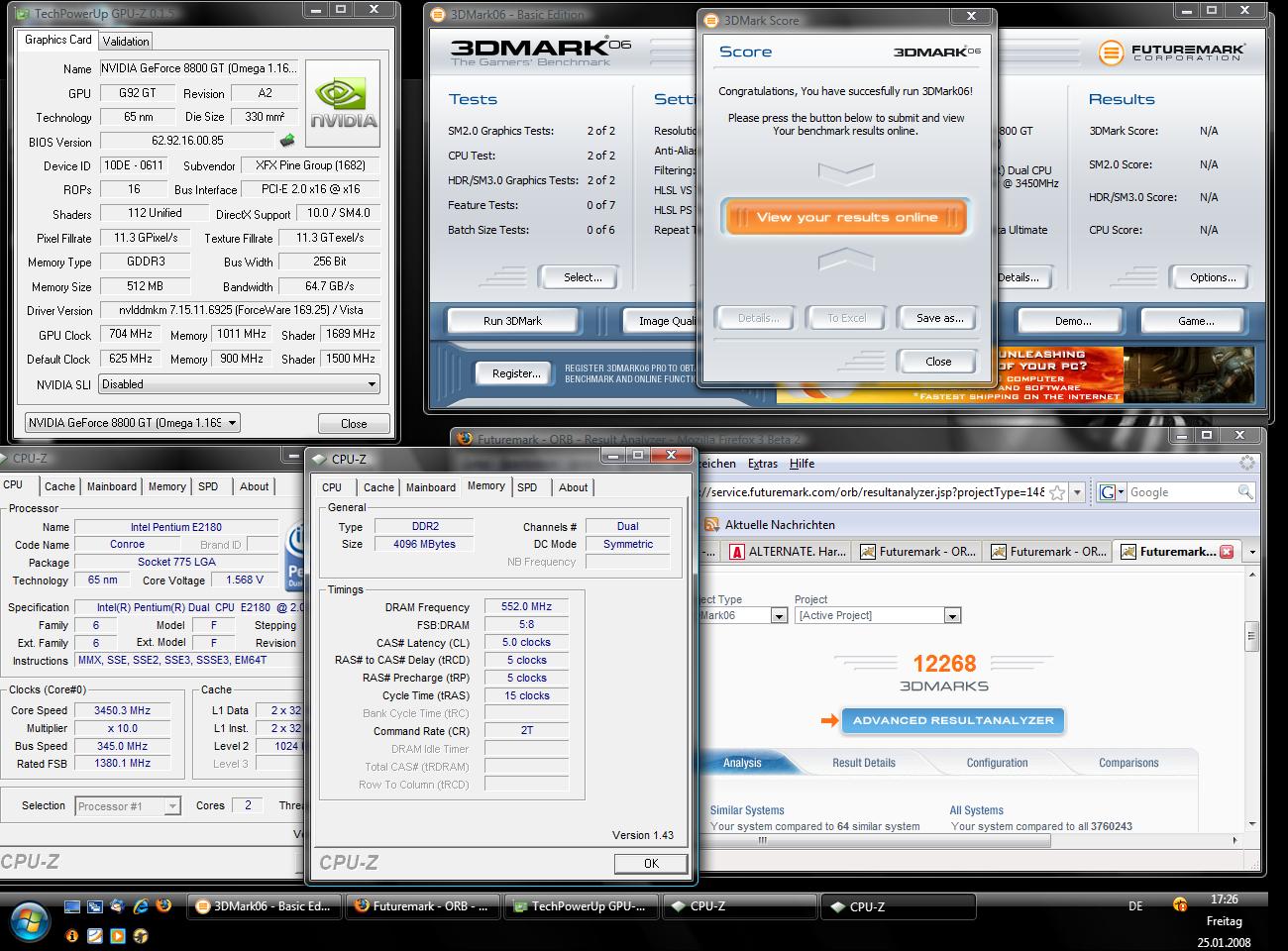The height and width of the screenshot is (951, 1288).
Task: Open the URL history dropdown arrow in Firefox
Action: pos(1077,492)
